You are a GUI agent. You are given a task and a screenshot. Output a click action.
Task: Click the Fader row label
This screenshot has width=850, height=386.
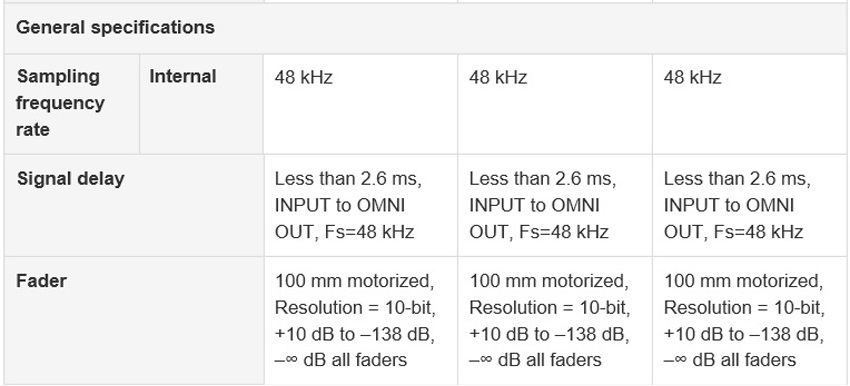pyautogui.click(x=41, y=281)
